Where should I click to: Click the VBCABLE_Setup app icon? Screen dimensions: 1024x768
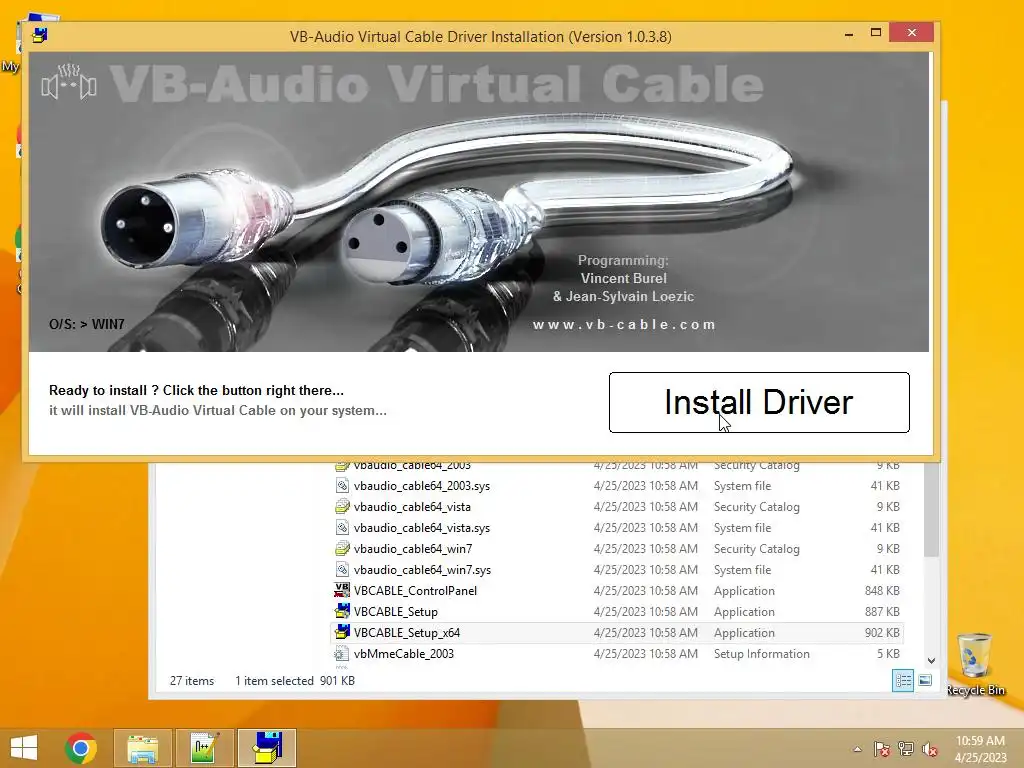point(342,611)
